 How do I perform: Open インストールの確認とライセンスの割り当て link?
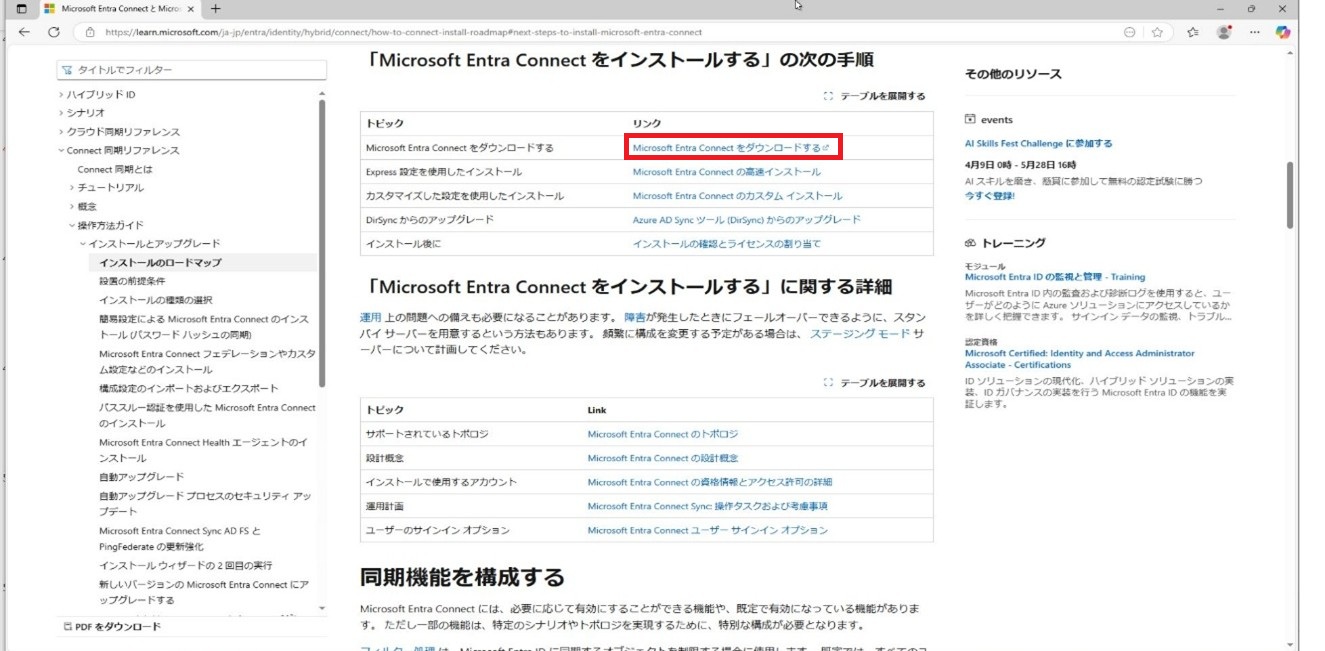point(727,244)
